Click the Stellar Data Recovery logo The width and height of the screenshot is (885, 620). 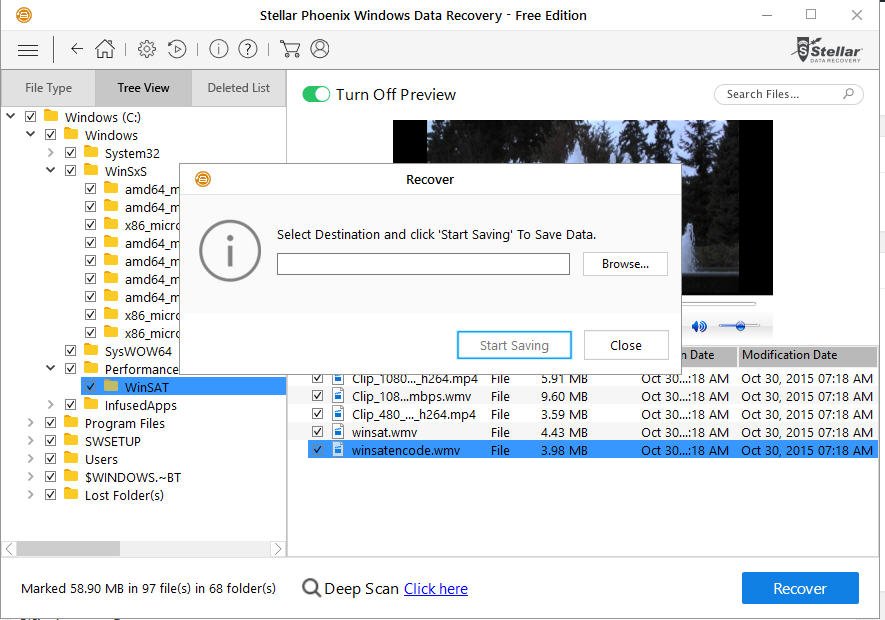(827, 50)
